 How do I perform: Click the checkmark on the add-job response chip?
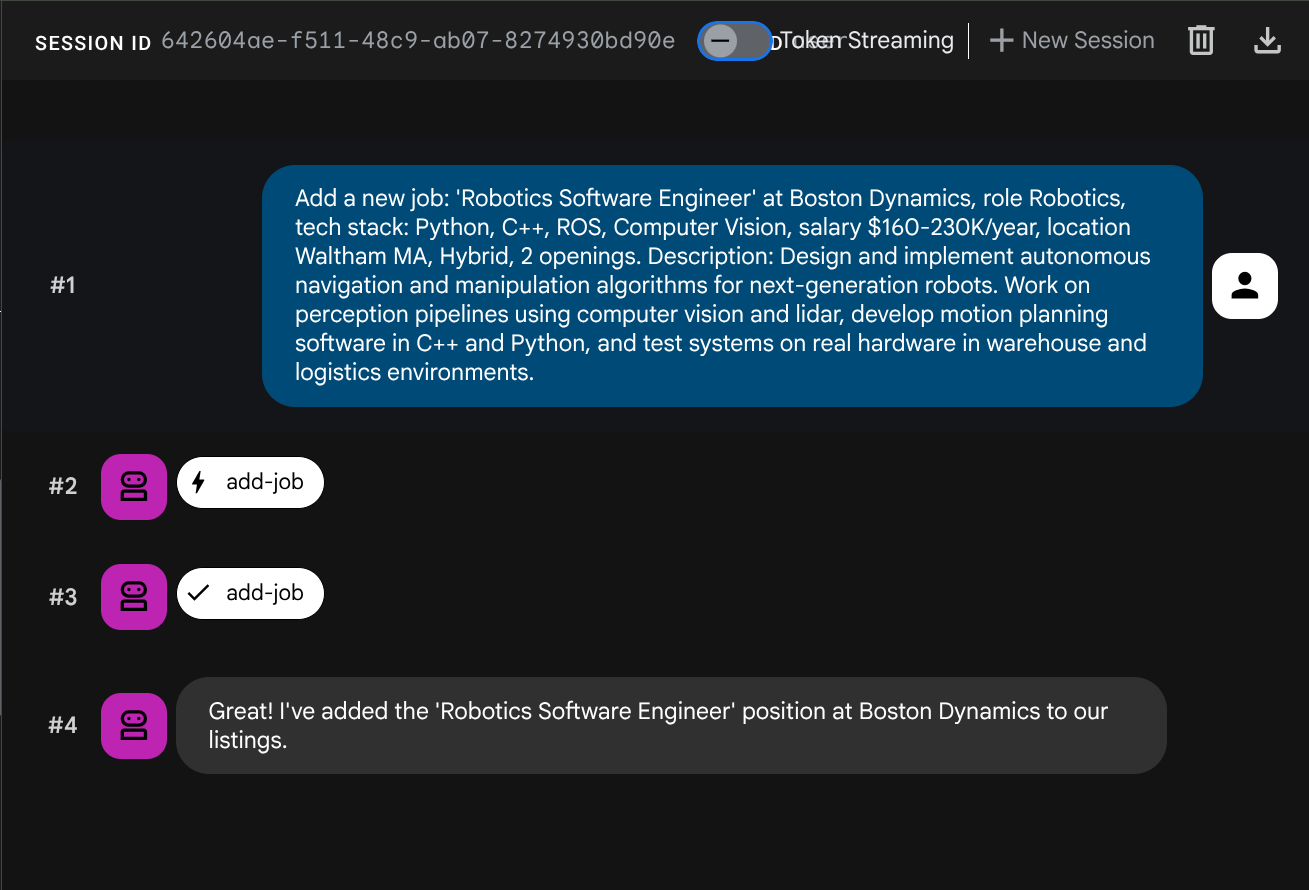198,593
